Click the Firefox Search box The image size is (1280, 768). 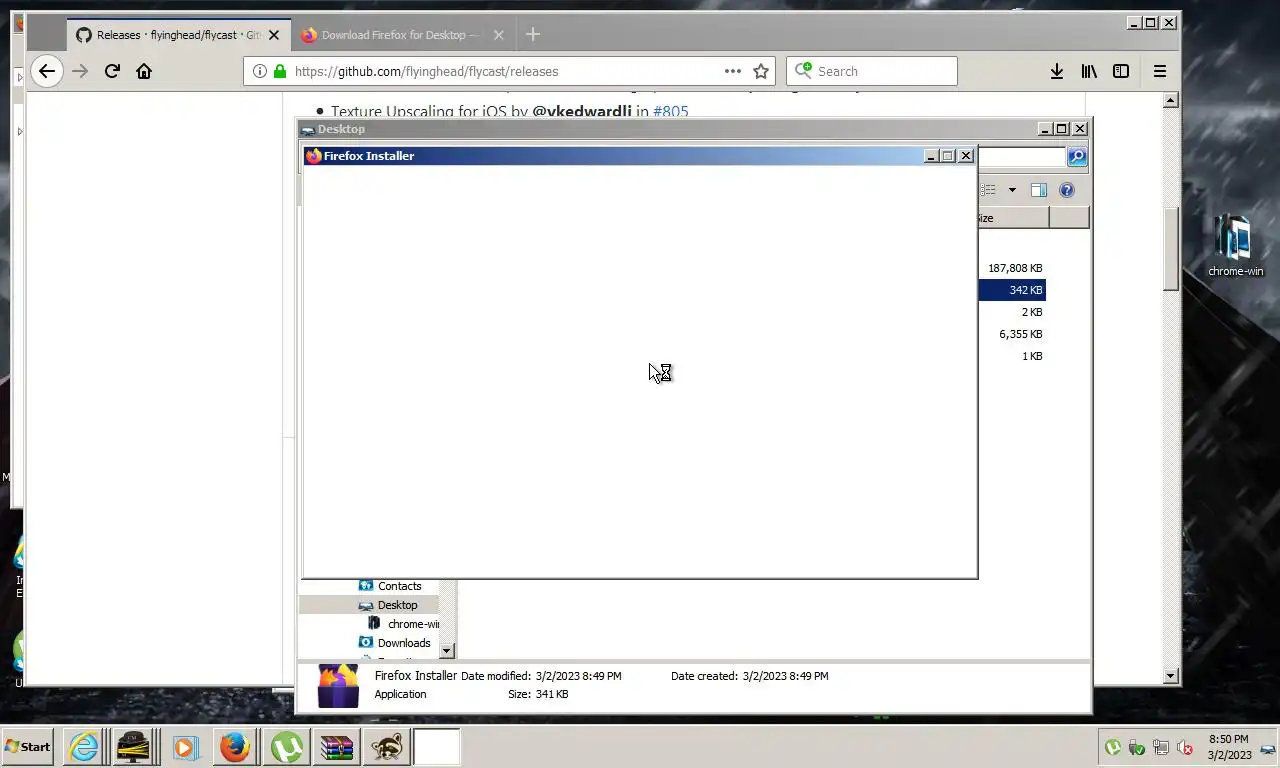click(x=872, y=71)
